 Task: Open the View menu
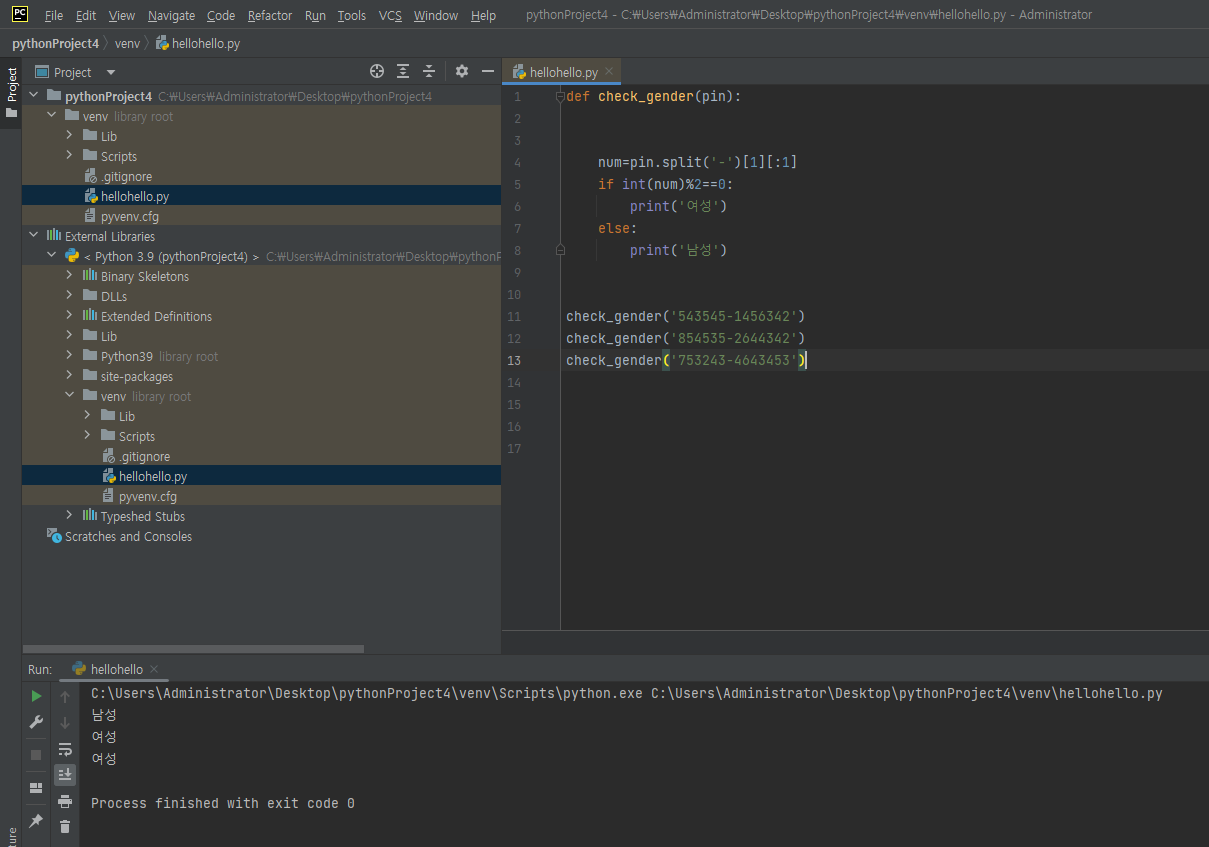pos(122,15)
